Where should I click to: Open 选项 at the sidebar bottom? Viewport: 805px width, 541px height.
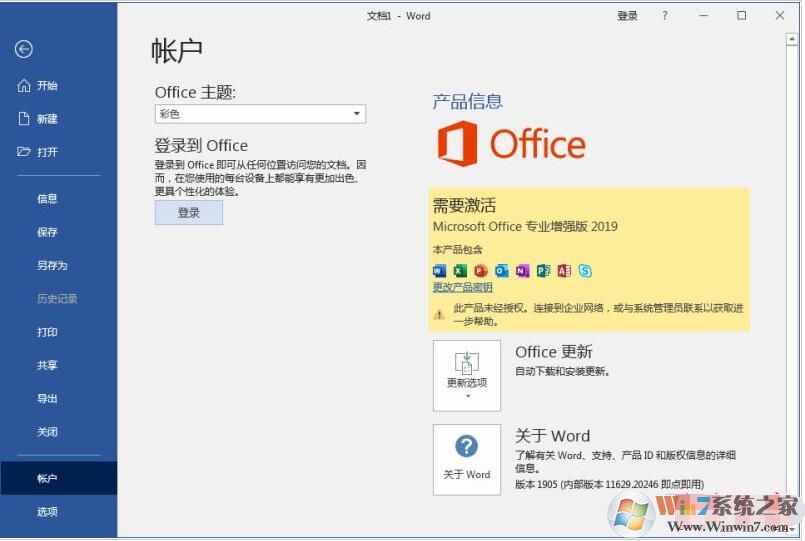coord(47,512)
